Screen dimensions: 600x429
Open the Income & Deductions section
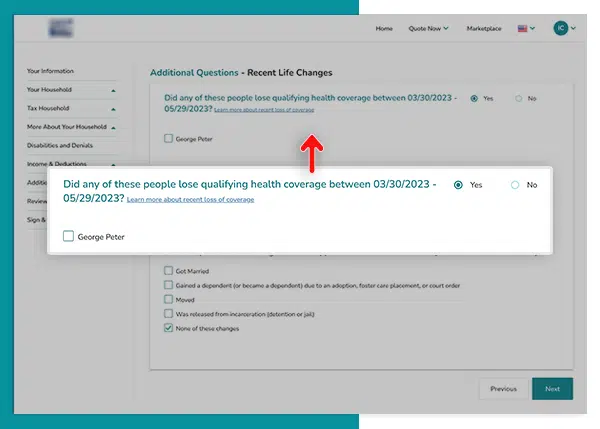click(57, 164)
